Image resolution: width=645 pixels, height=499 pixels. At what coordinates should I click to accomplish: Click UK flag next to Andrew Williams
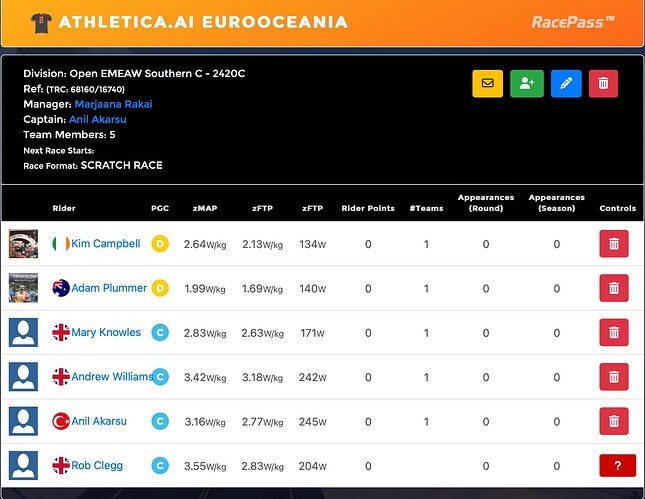point(61,377)
